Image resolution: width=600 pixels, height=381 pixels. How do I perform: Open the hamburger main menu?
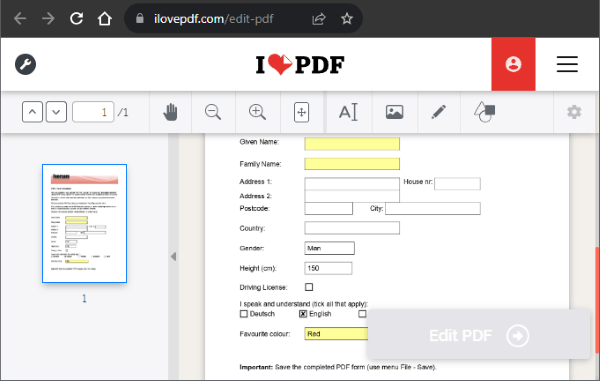[567, 64]
